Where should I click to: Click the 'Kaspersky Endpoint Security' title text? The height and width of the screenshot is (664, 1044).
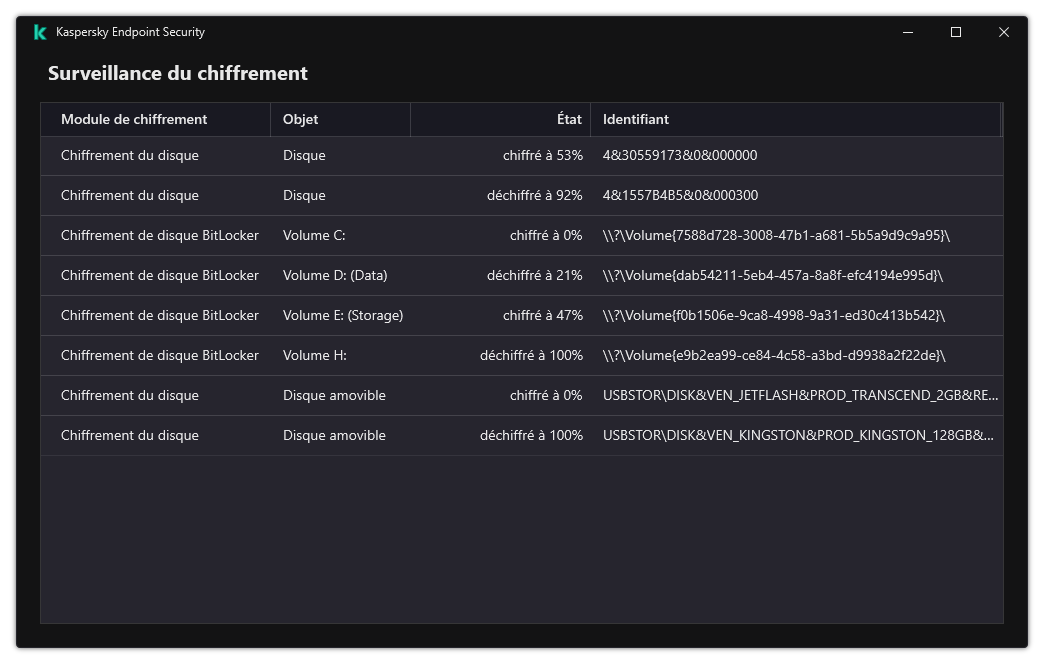pos(131,31)
